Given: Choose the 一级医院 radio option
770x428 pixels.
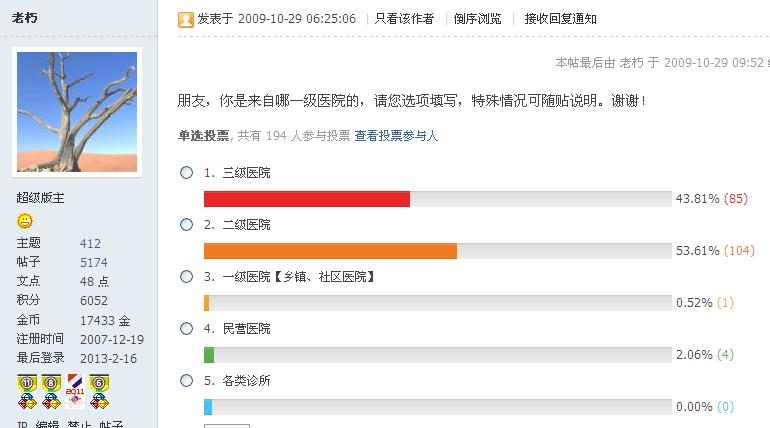Looking at the screenshot, I should click(186, 277).
